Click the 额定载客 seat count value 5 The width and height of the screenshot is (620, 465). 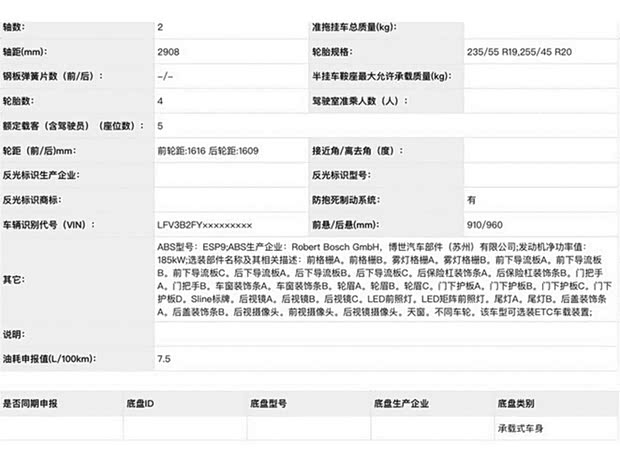[x=161, y=126]
